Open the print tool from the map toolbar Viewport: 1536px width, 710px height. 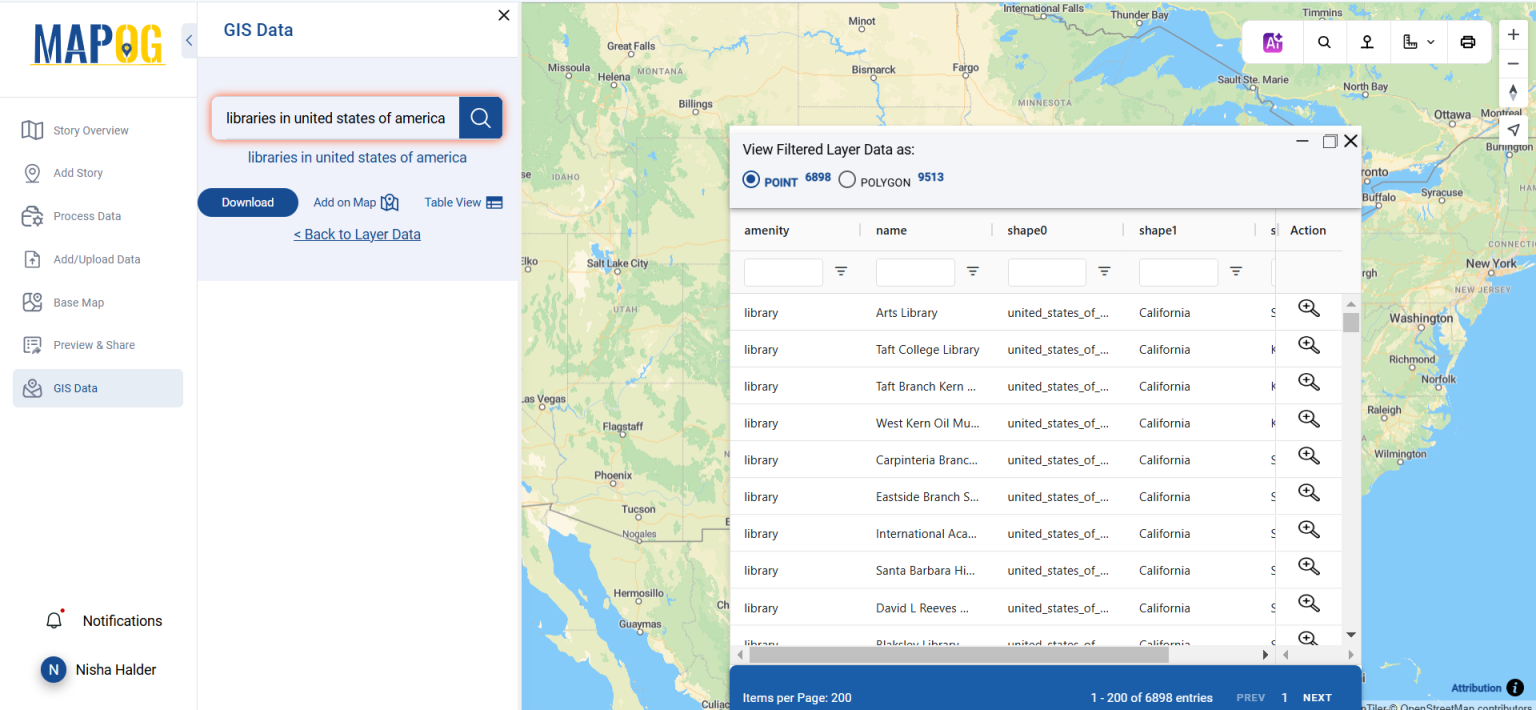click(x=1467, y=42)
